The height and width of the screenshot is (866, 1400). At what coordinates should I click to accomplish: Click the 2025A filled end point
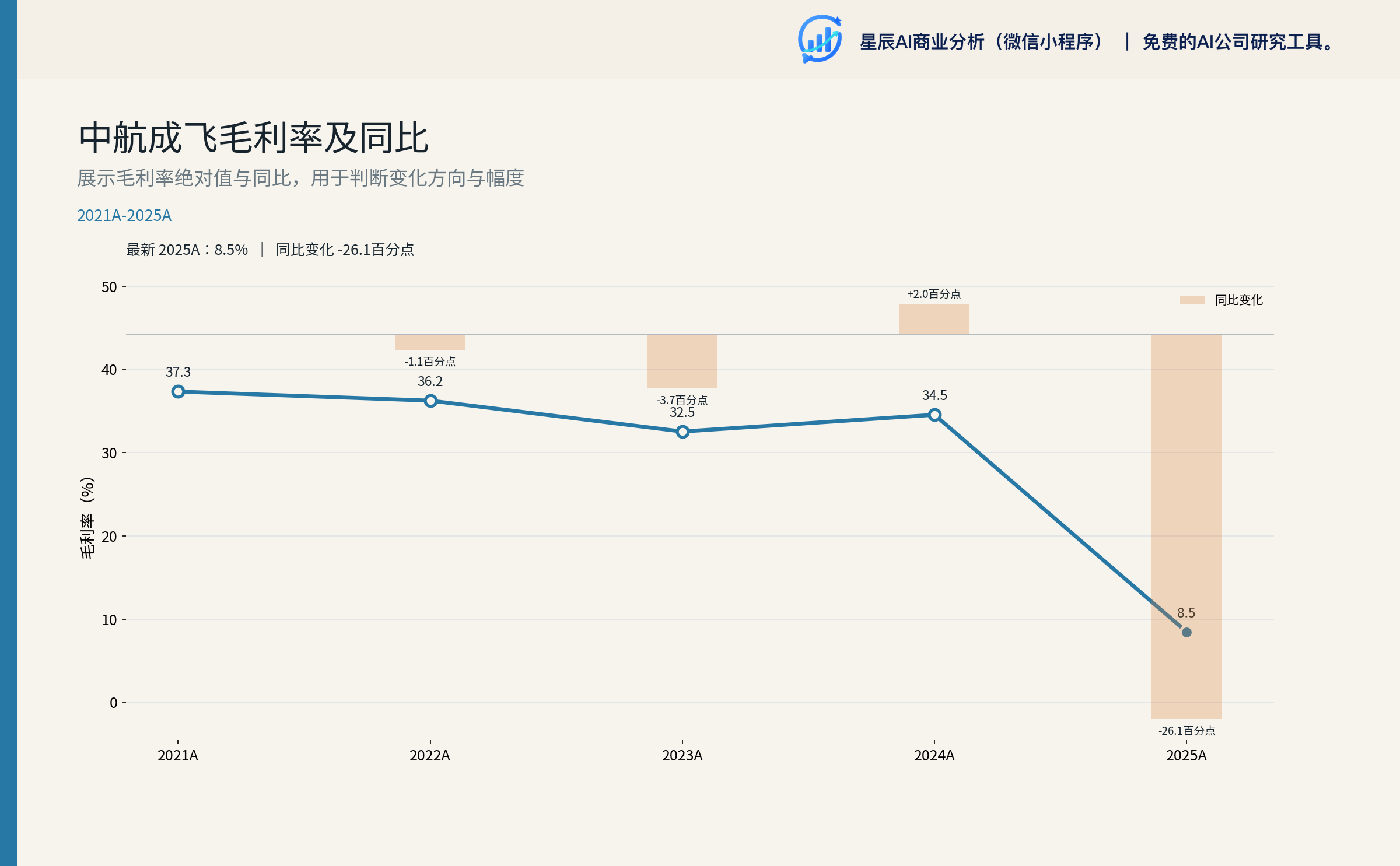click(x=1186, y=632)
